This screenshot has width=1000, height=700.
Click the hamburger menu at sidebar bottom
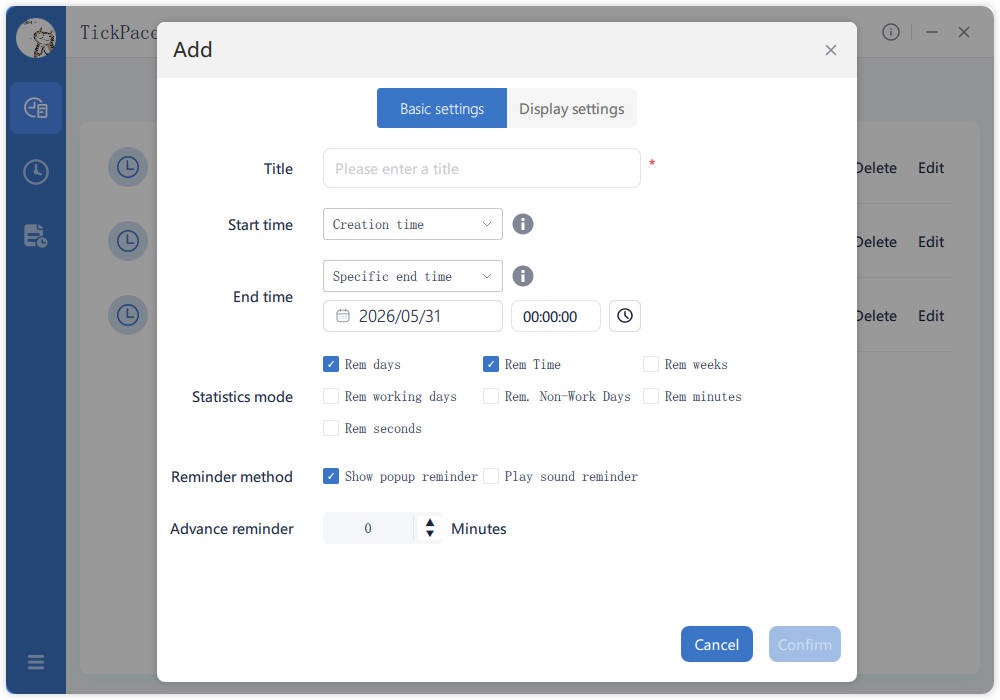coord(36,662)
